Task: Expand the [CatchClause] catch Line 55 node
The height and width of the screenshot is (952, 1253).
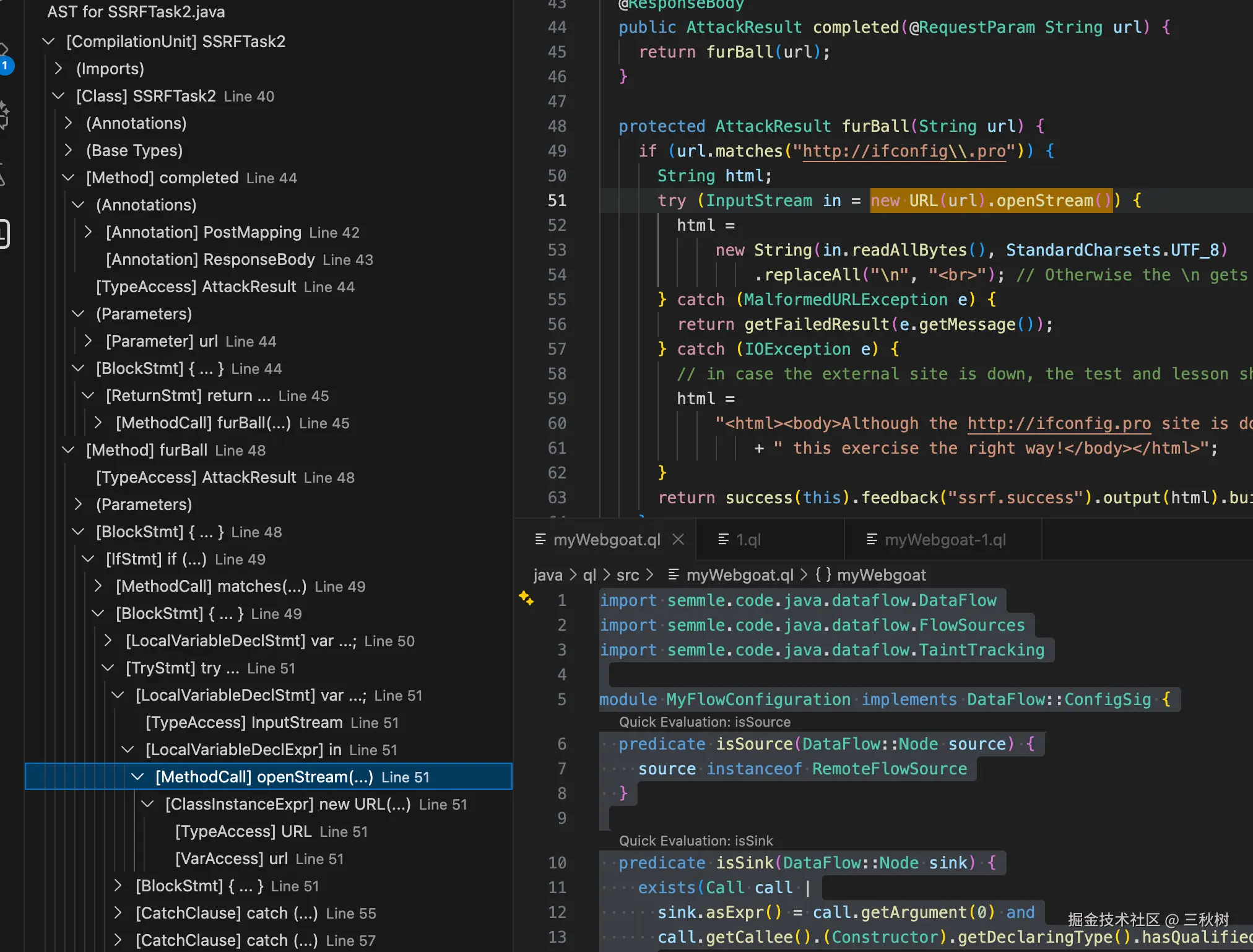Action: click(118, 913)
